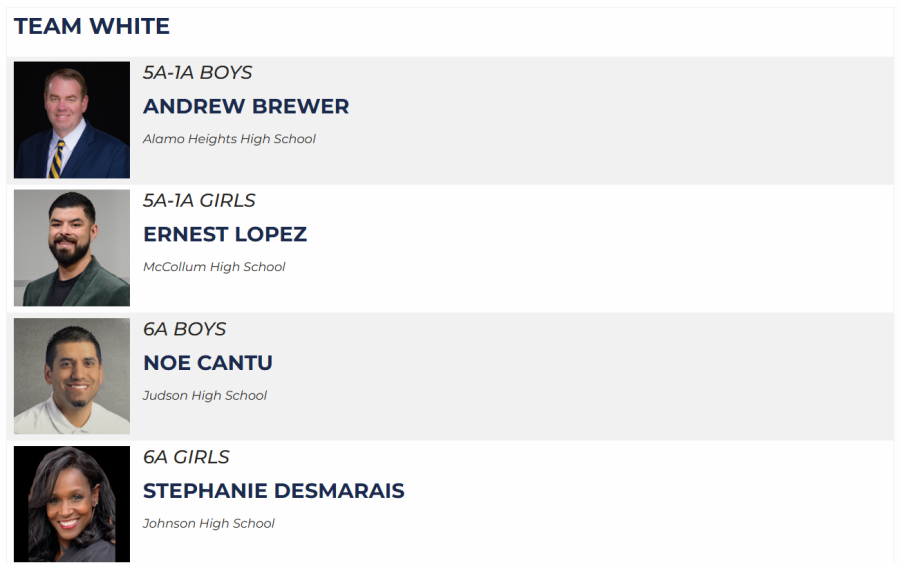
Task: Click the Andrew Brewer name link
Action: [246, 106]
